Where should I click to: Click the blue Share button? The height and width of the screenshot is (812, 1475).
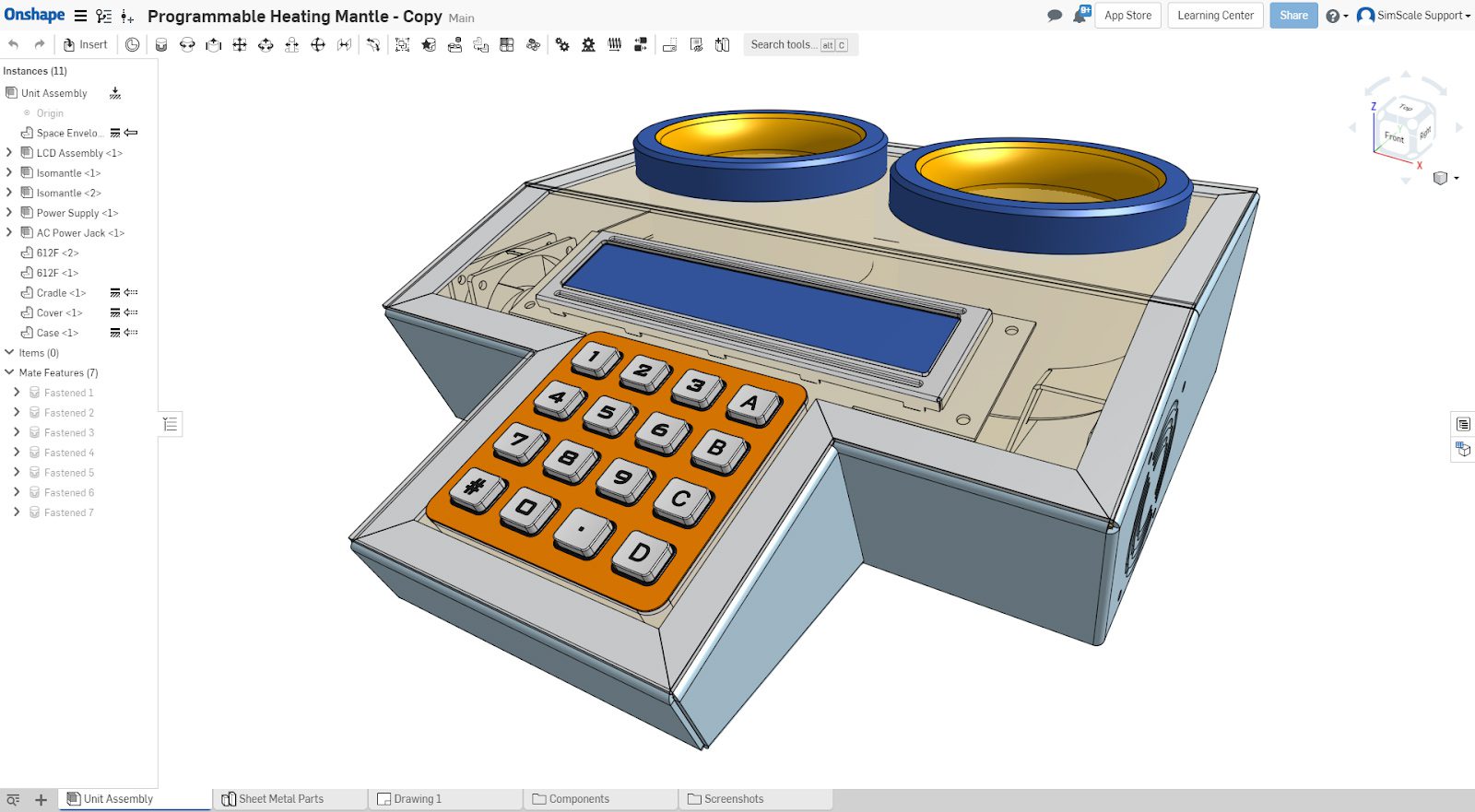point(1292,16)
